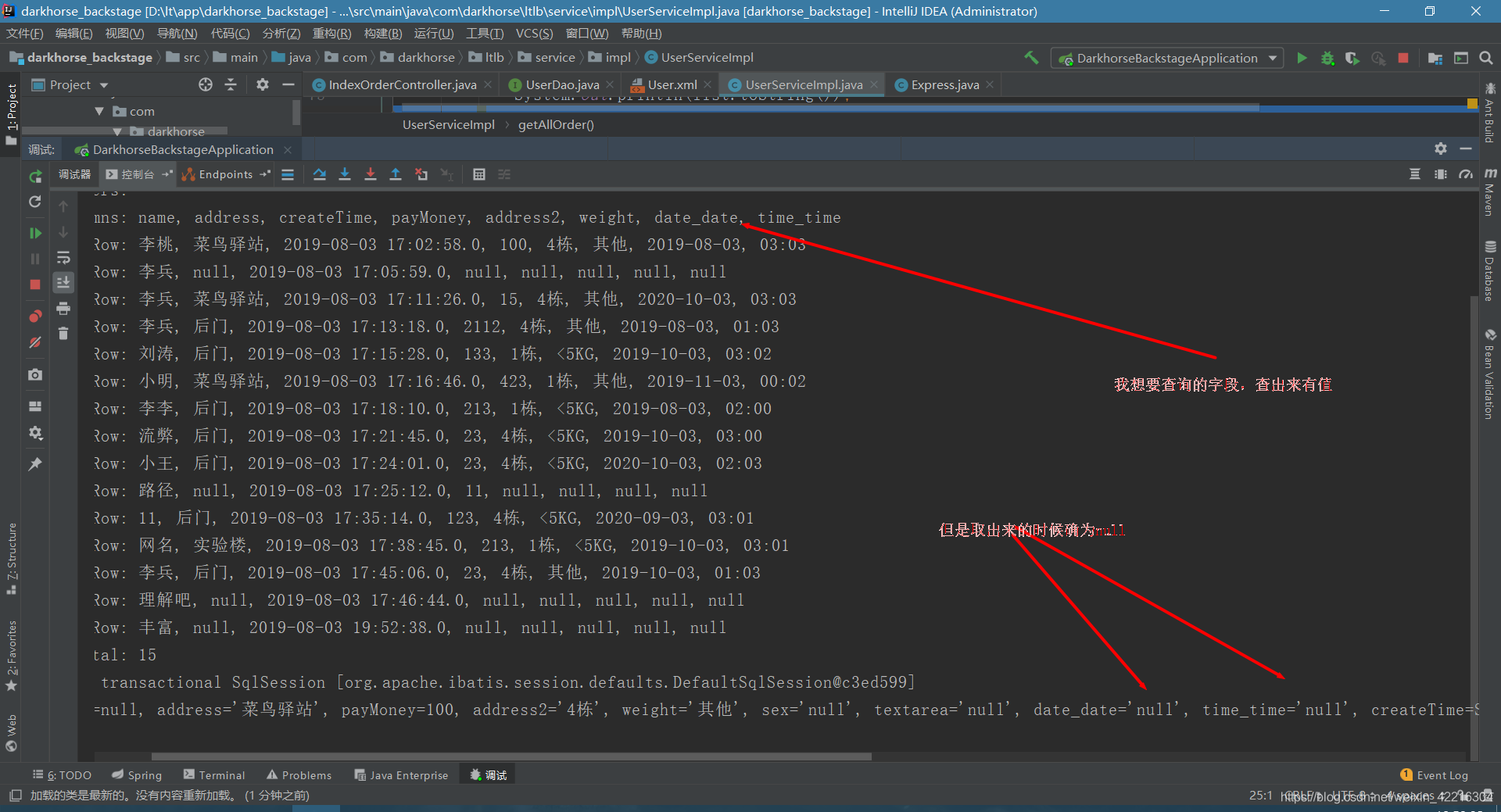This screenshot has width=1501, height=812.
Task: Click Step Over arrow icon
Action: coord(320,174)
